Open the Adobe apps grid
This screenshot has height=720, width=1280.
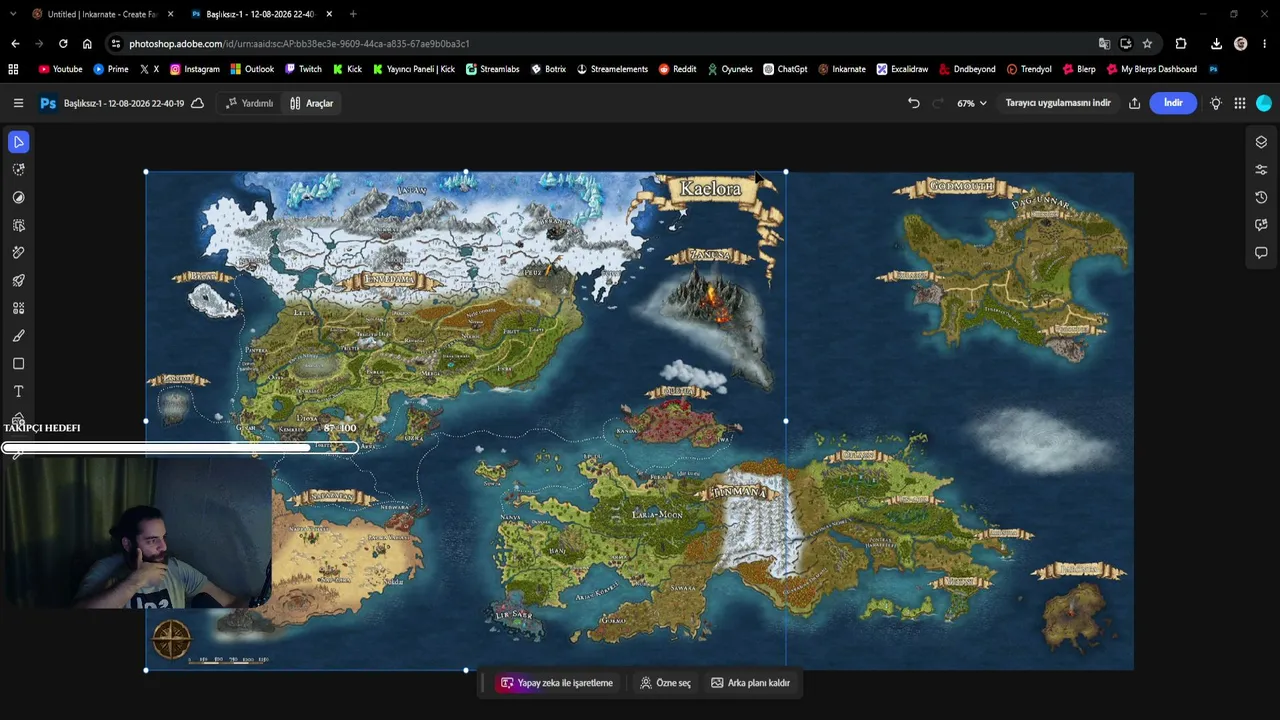point(1240,103)
